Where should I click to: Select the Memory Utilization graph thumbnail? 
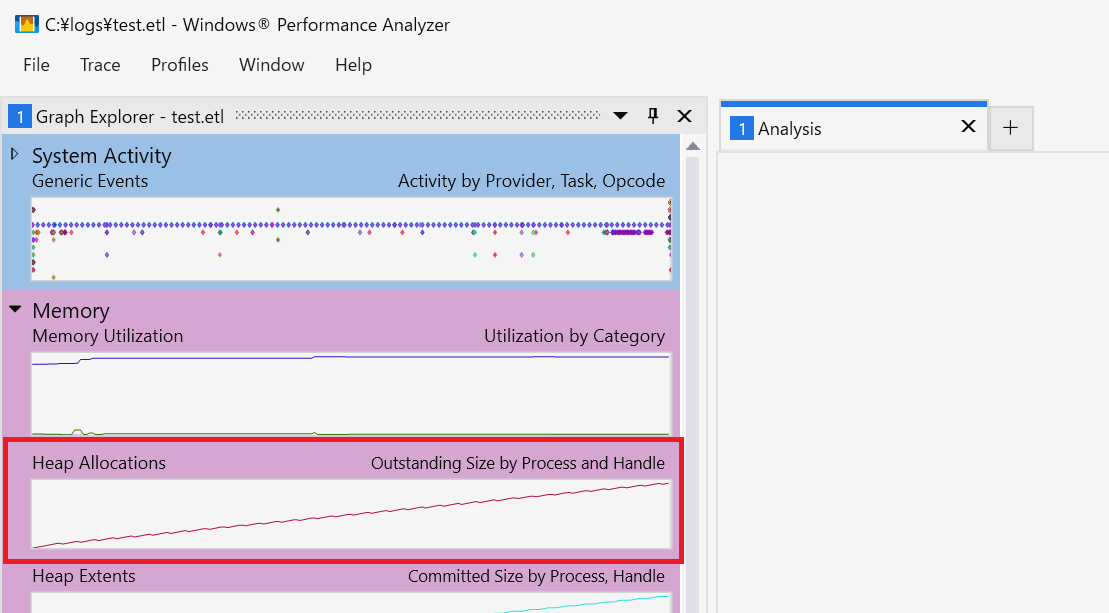click(351, 394)
